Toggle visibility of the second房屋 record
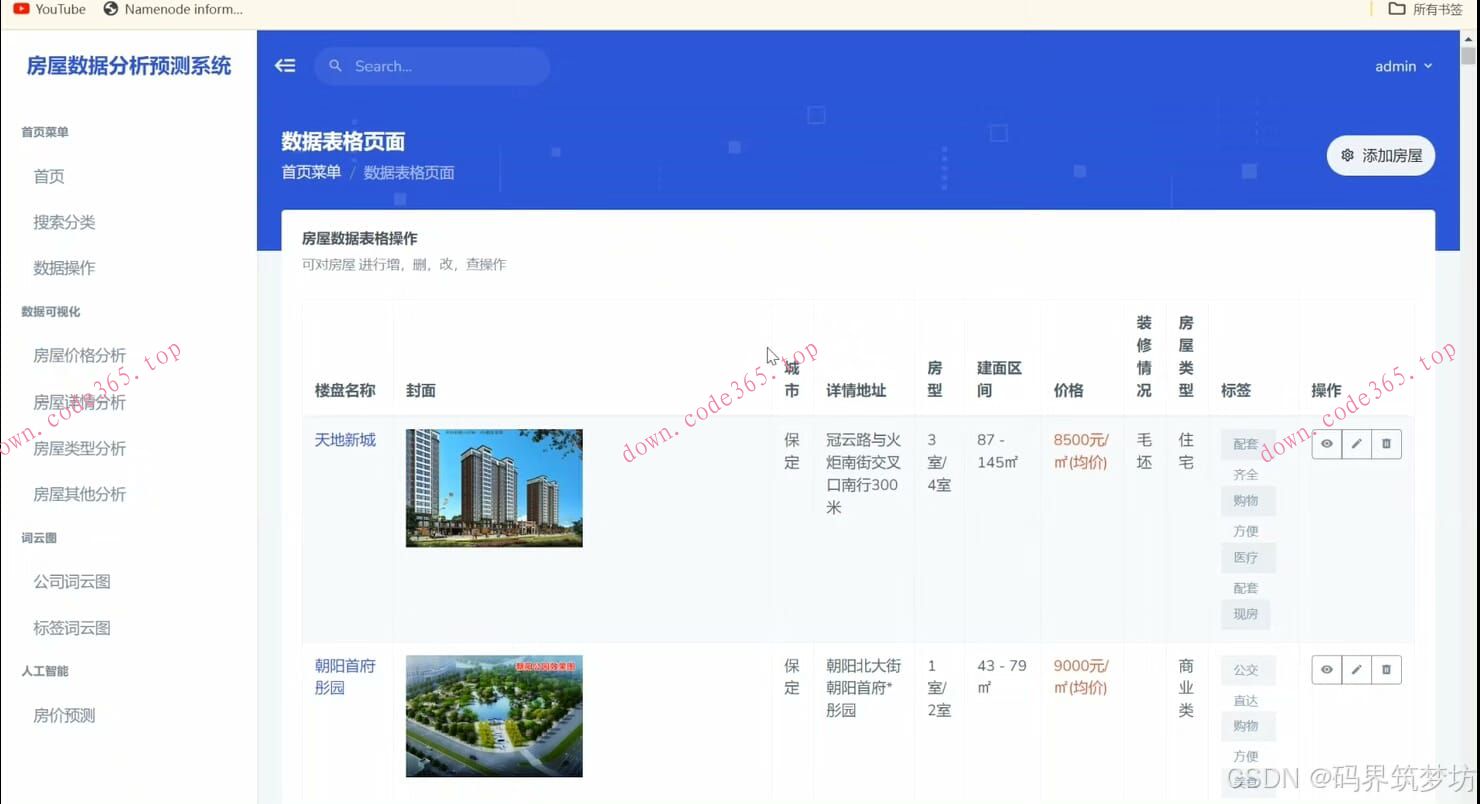1480x804 pixels. click(1326, 670)
